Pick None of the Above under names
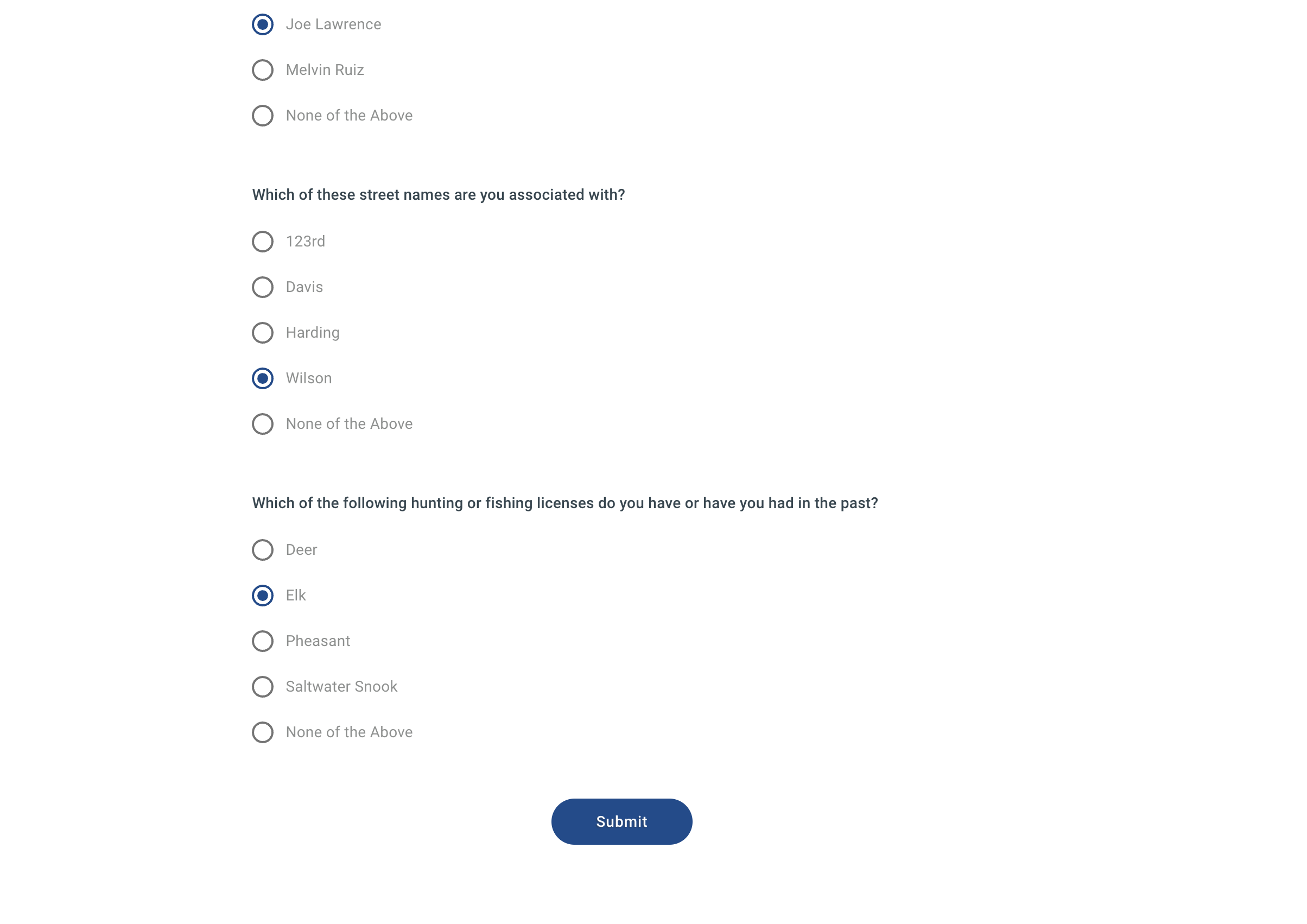The image size is (1307, 924). [262, 116]
